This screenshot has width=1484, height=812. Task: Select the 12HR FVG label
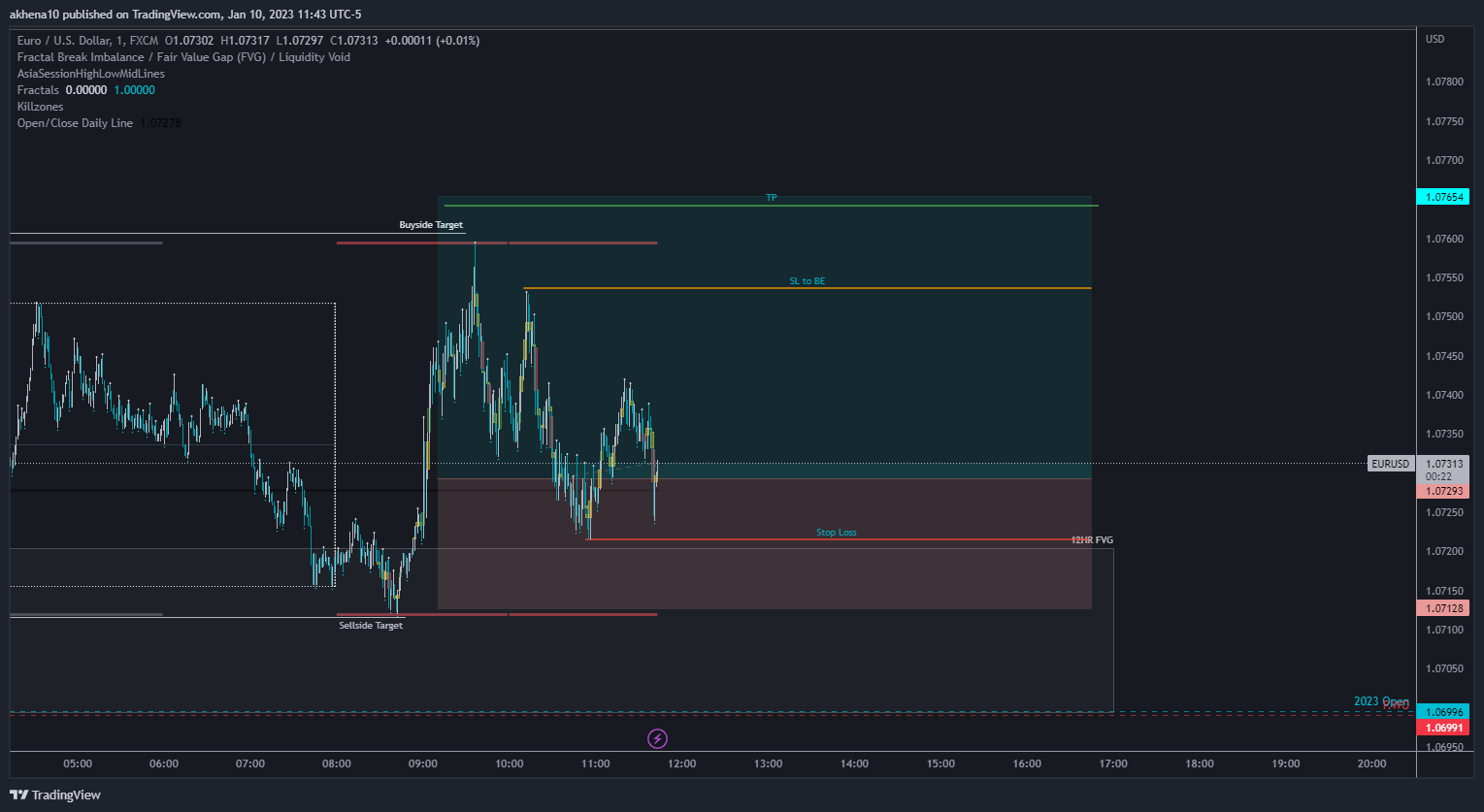[1092, 539]
